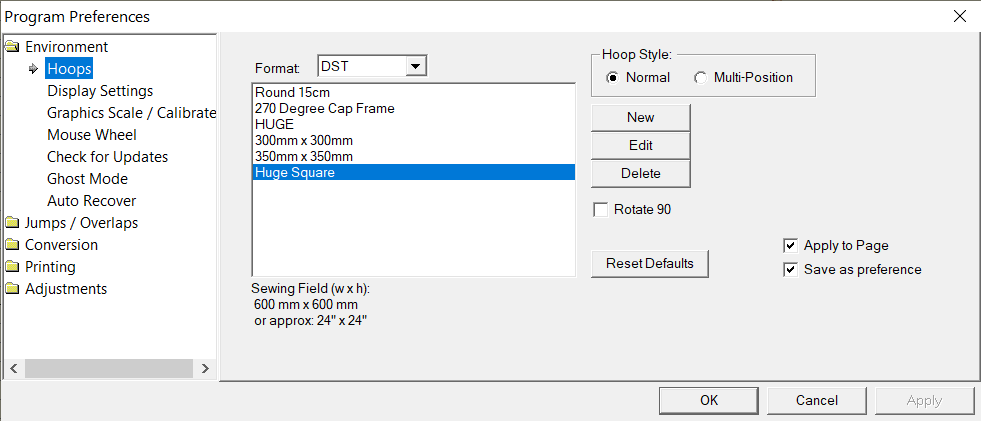
Task: Select Ghost Mode preferences
Action: coord(88,179)
